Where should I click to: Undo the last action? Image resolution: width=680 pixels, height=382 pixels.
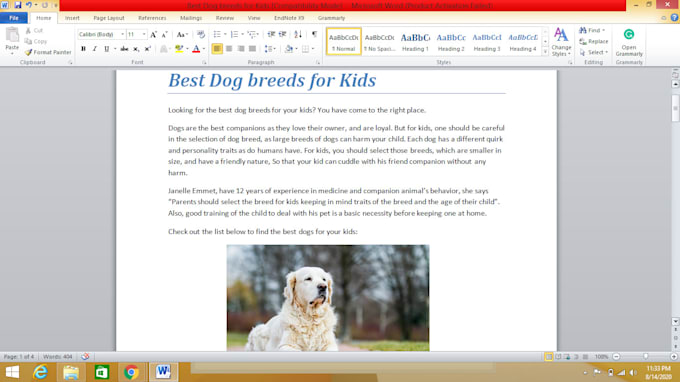pyautogui.click(x=29, y=5)
